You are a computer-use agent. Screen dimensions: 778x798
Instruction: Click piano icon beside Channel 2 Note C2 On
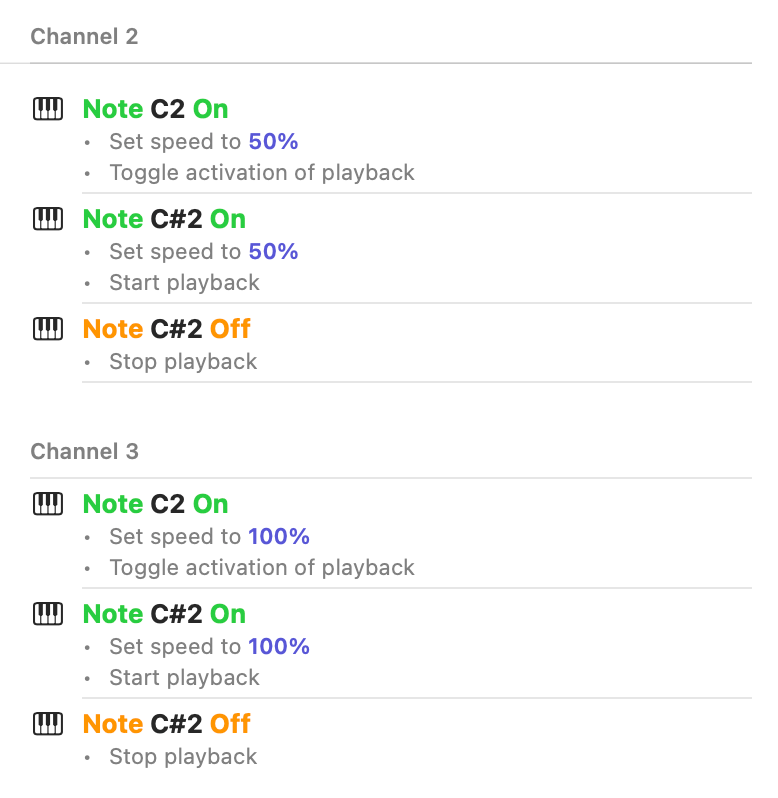(x=48, y=109)
